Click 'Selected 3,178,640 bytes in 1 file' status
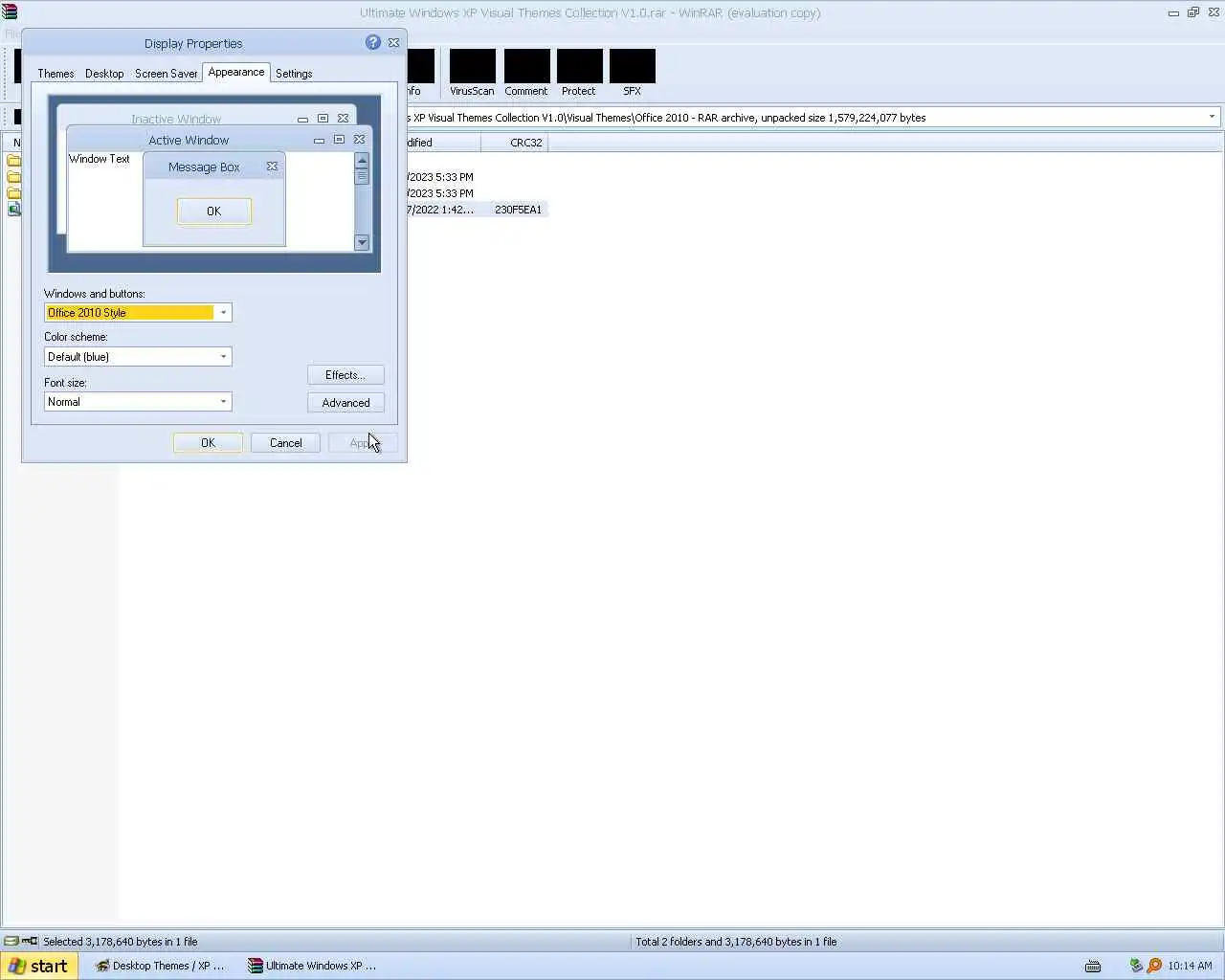The image size is (1225, 980). point(121,942)
